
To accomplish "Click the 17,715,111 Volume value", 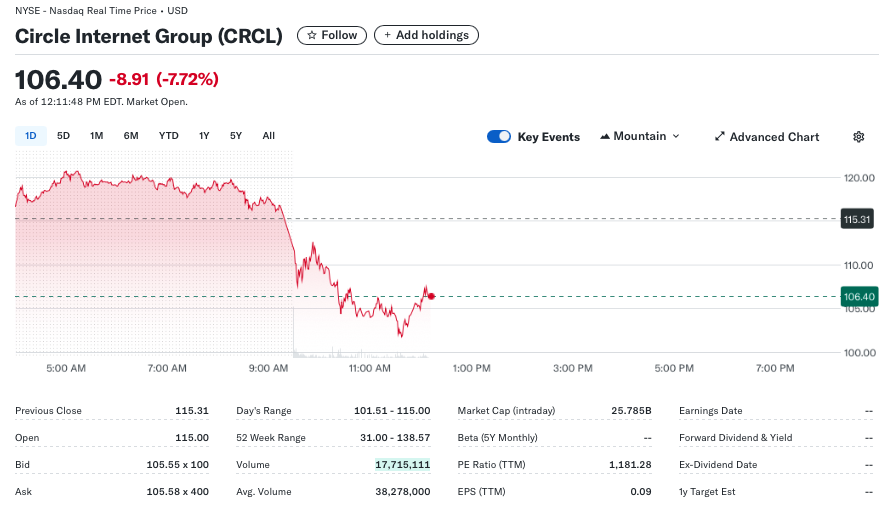I will coord(402,464).
